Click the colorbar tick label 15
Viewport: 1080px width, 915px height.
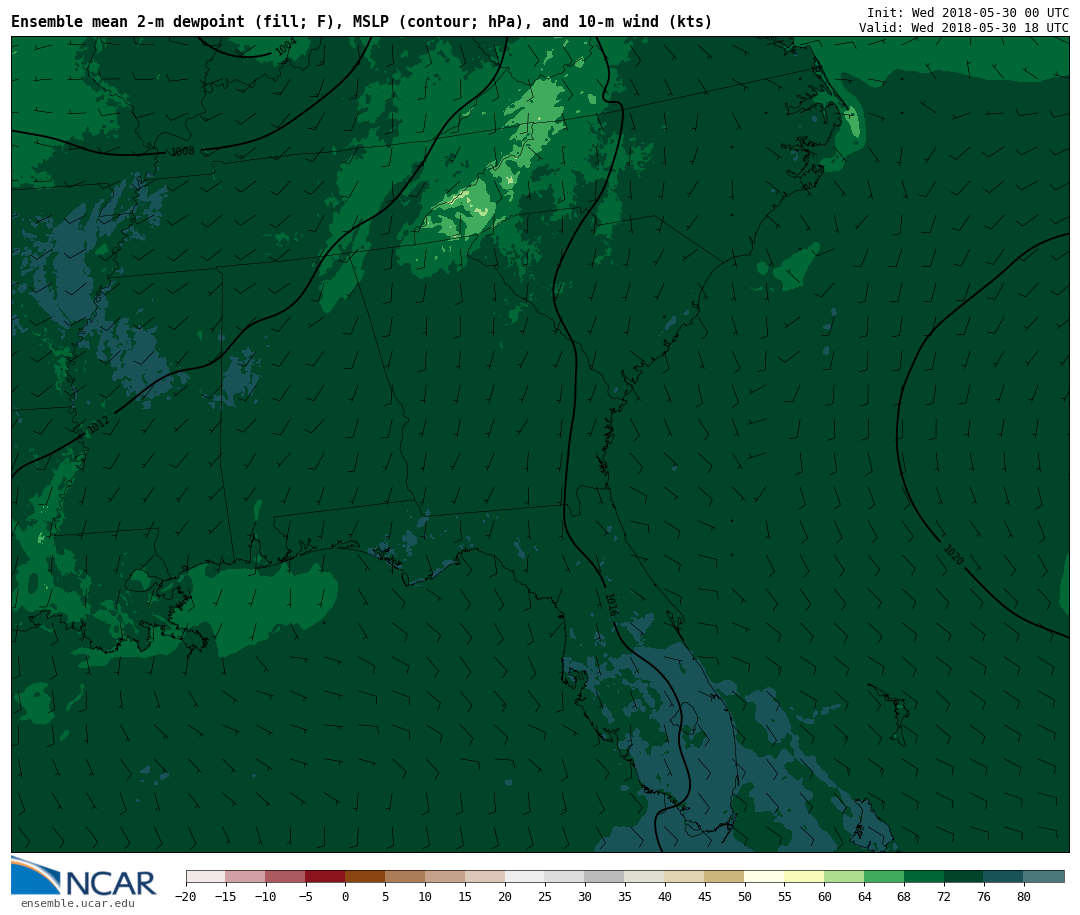[465, 896]
